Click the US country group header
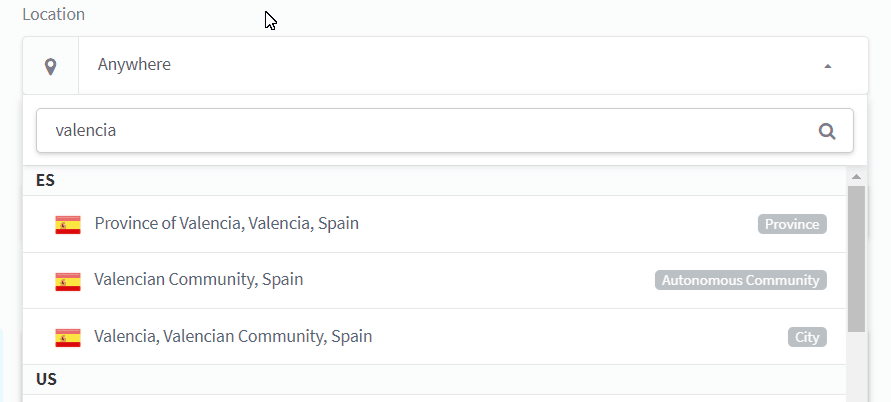 (x=46, y=380)
